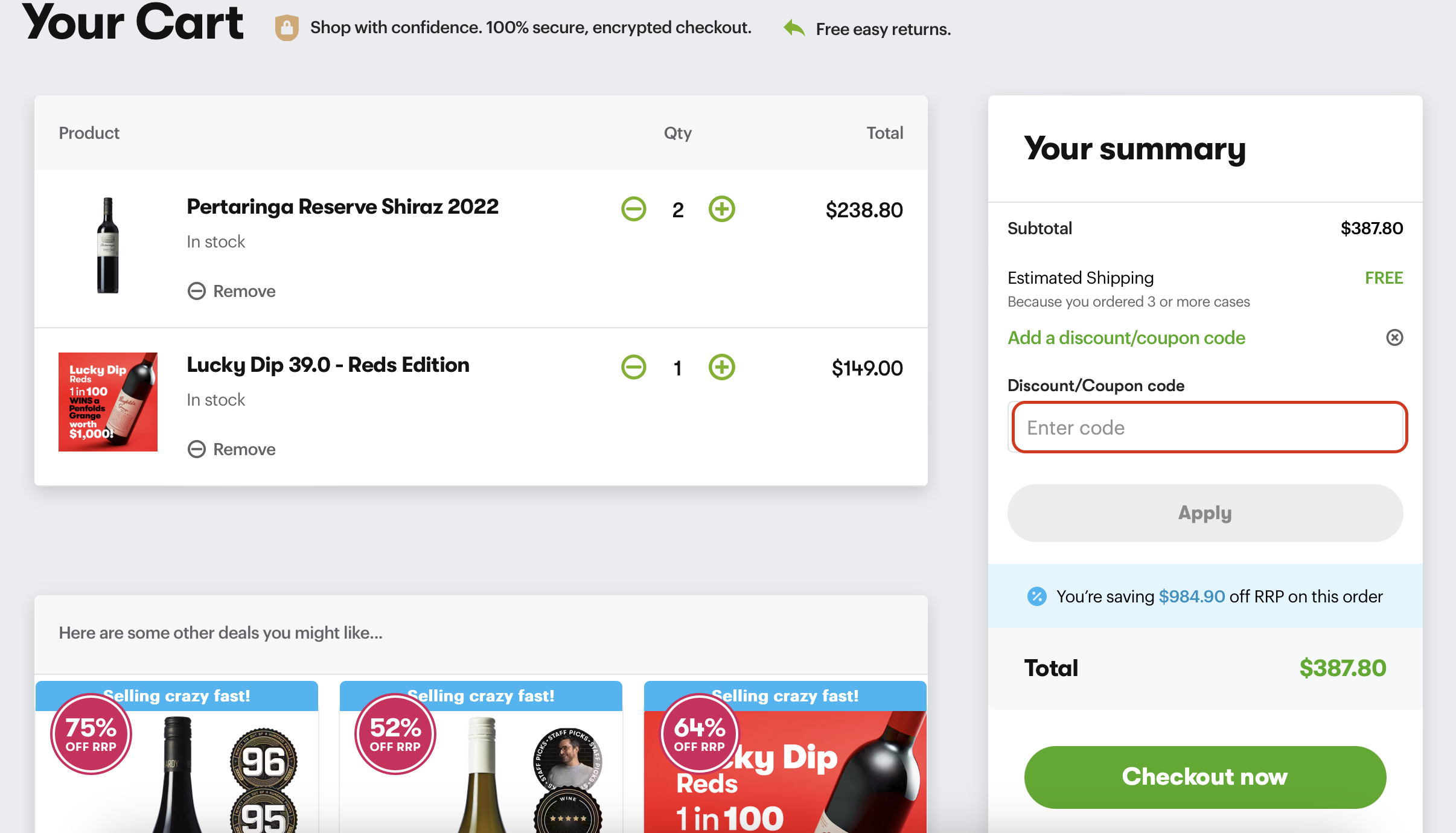The image size is (1456, 833).
Task: Select the free returns arrow icon
Action: pyautogui.click(x=794, y=27)
